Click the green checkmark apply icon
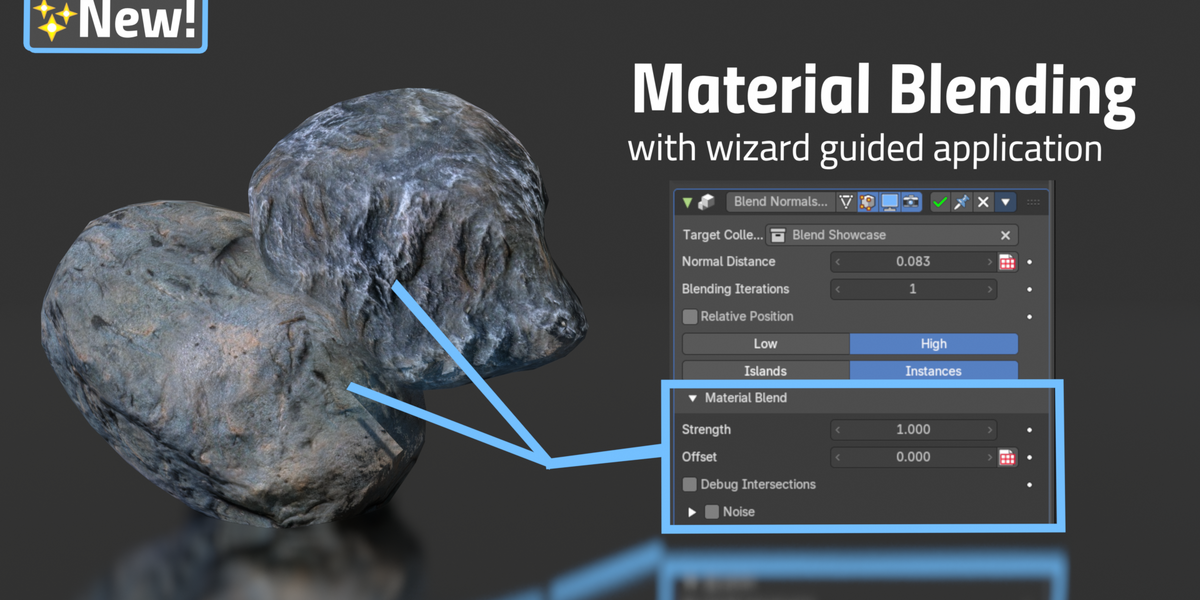The image size is (1200, 600). [940, 202]
